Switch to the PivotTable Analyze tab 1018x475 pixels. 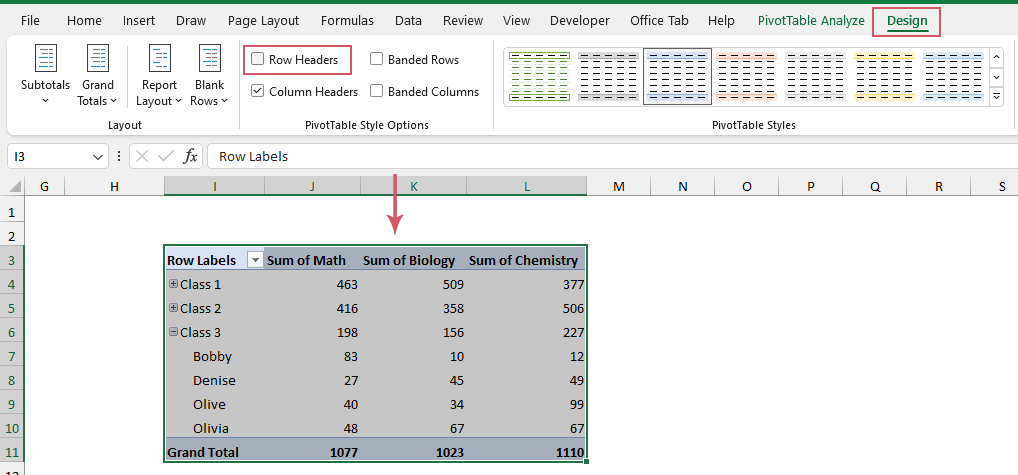click(x=810, y=20)
